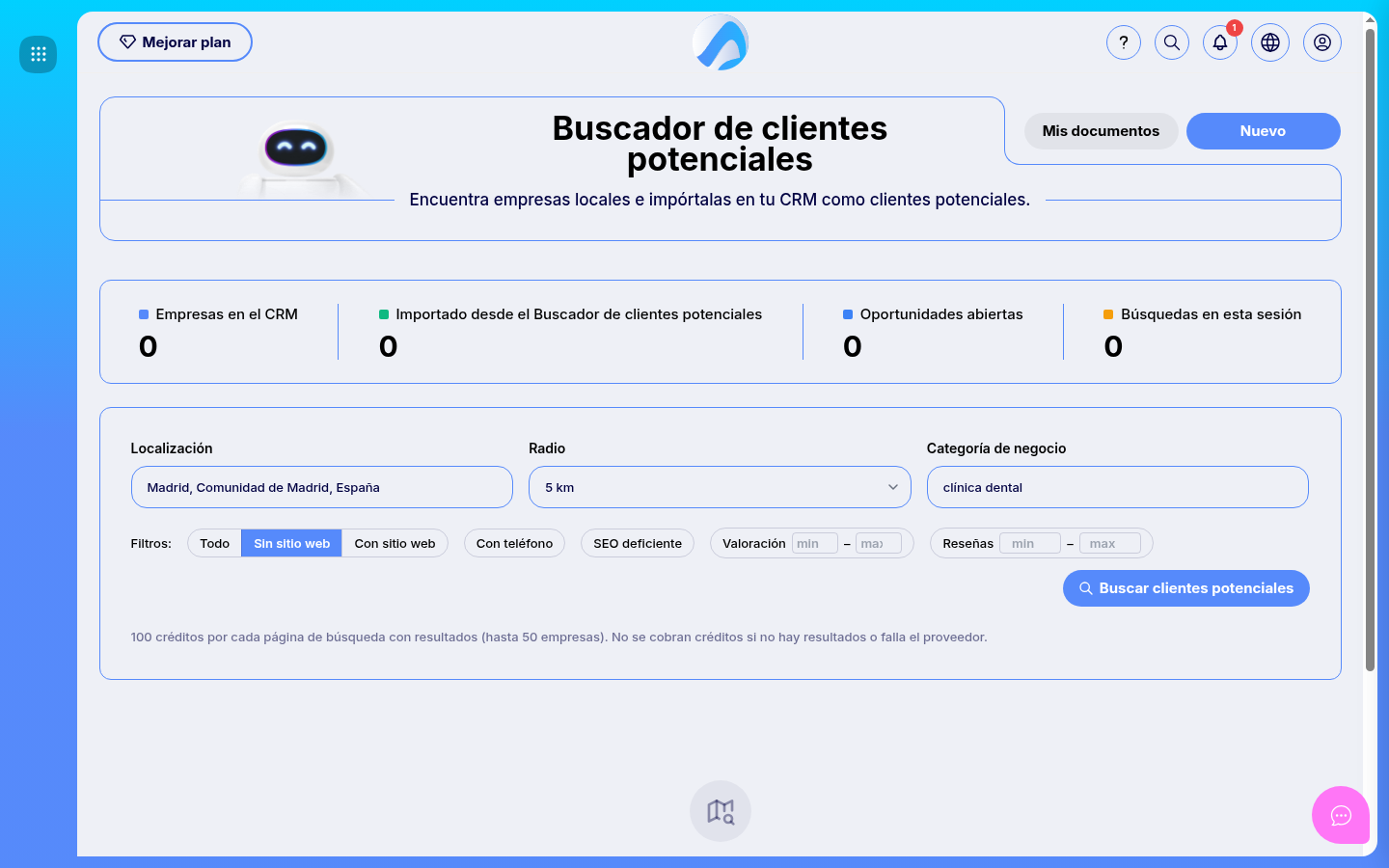This screenshot has height=868, width=1389.
Task: Switch to the Nuevo tab
Action: (1263, 131)
